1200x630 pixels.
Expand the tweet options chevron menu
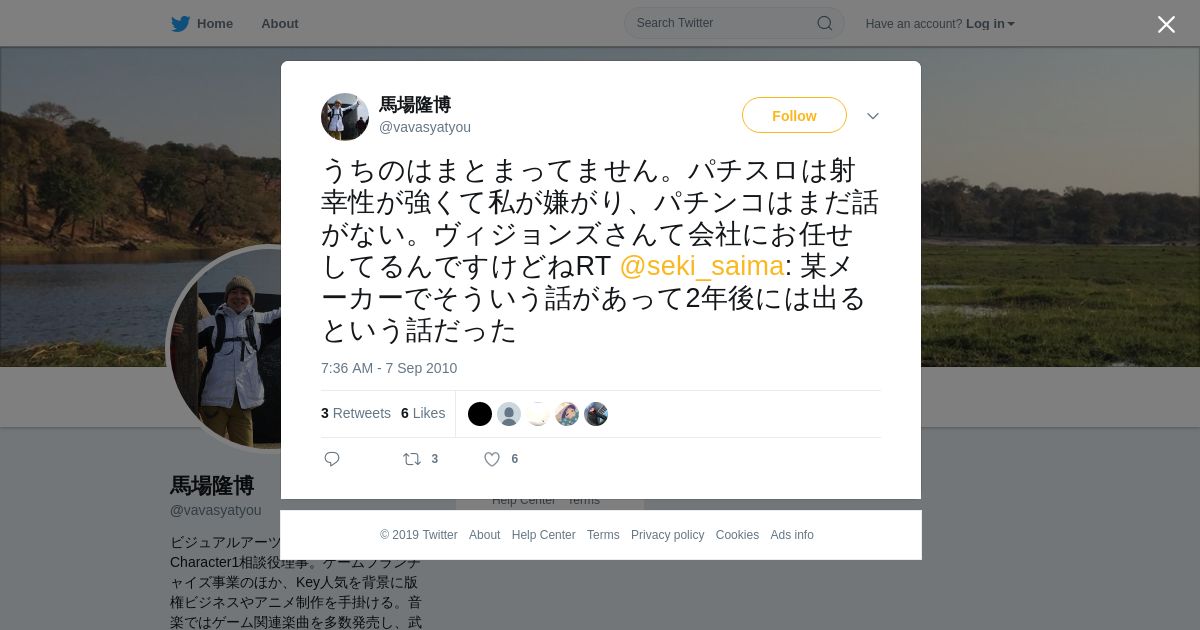pos(873,116)
